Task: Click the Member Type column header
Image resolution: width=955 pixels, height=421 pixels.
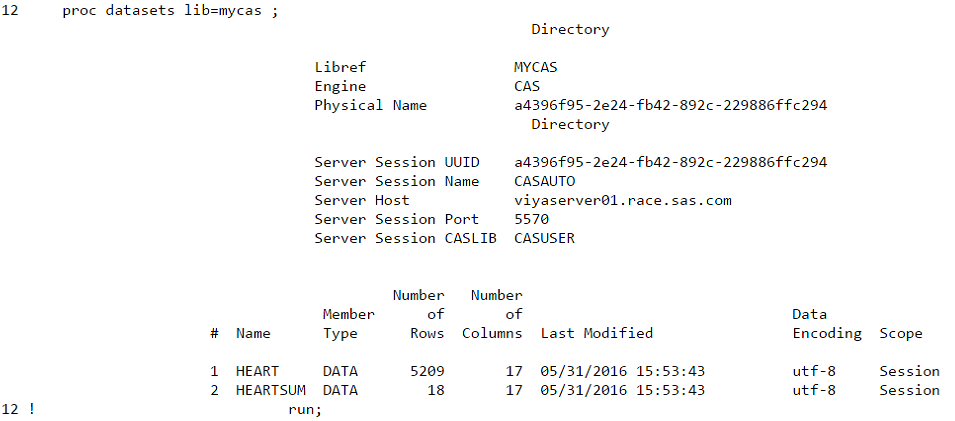Action: click(x=348, y=323)
